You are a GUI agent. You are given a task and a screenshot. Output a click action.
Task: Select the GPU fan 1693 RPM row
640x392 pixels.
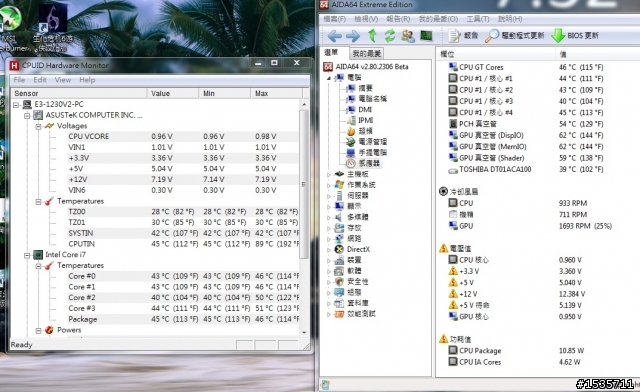click(537, 226)
